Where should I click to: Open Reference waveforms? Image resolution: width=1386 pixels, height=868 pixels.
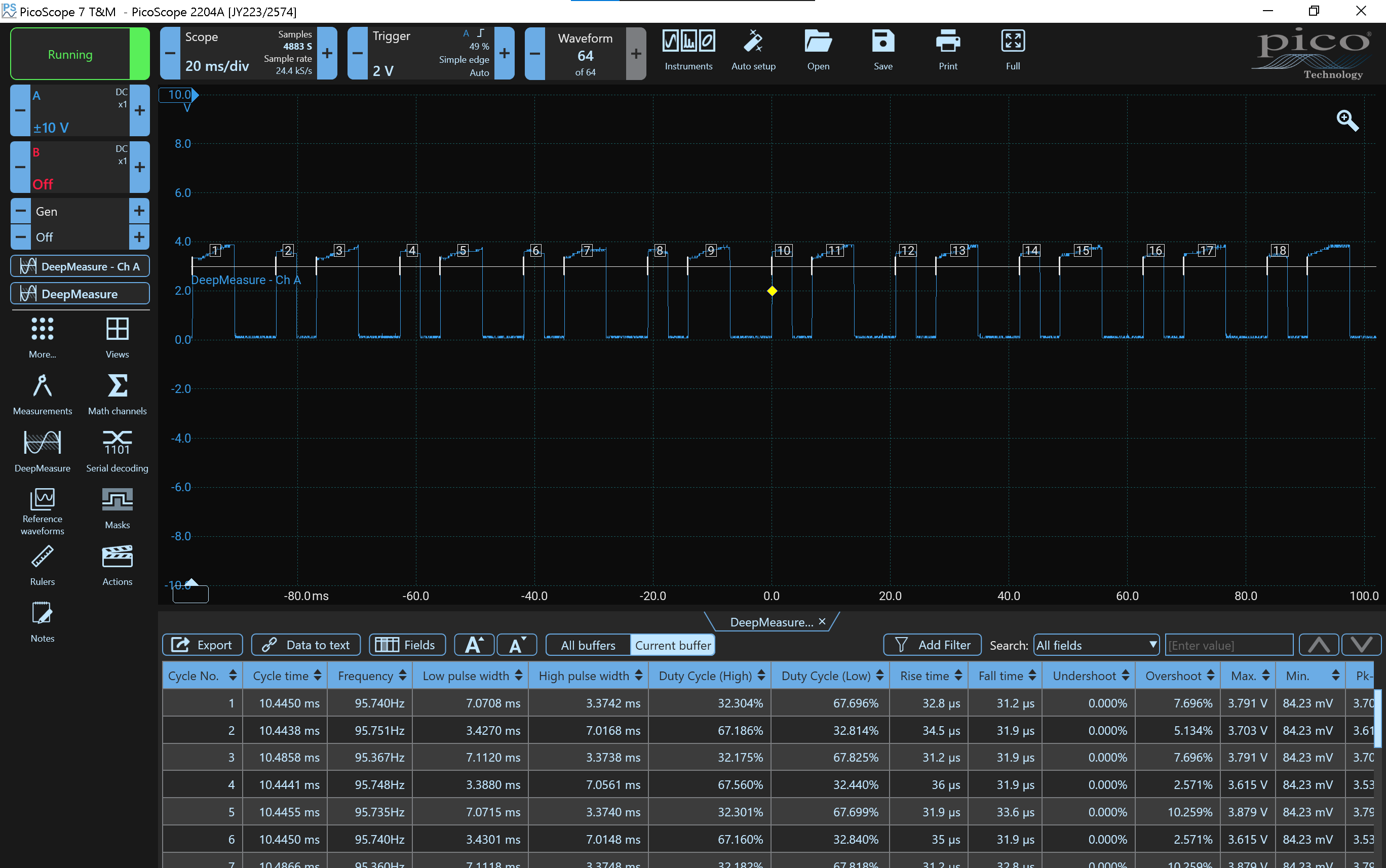pyautogui.click(x=43, y=511)
